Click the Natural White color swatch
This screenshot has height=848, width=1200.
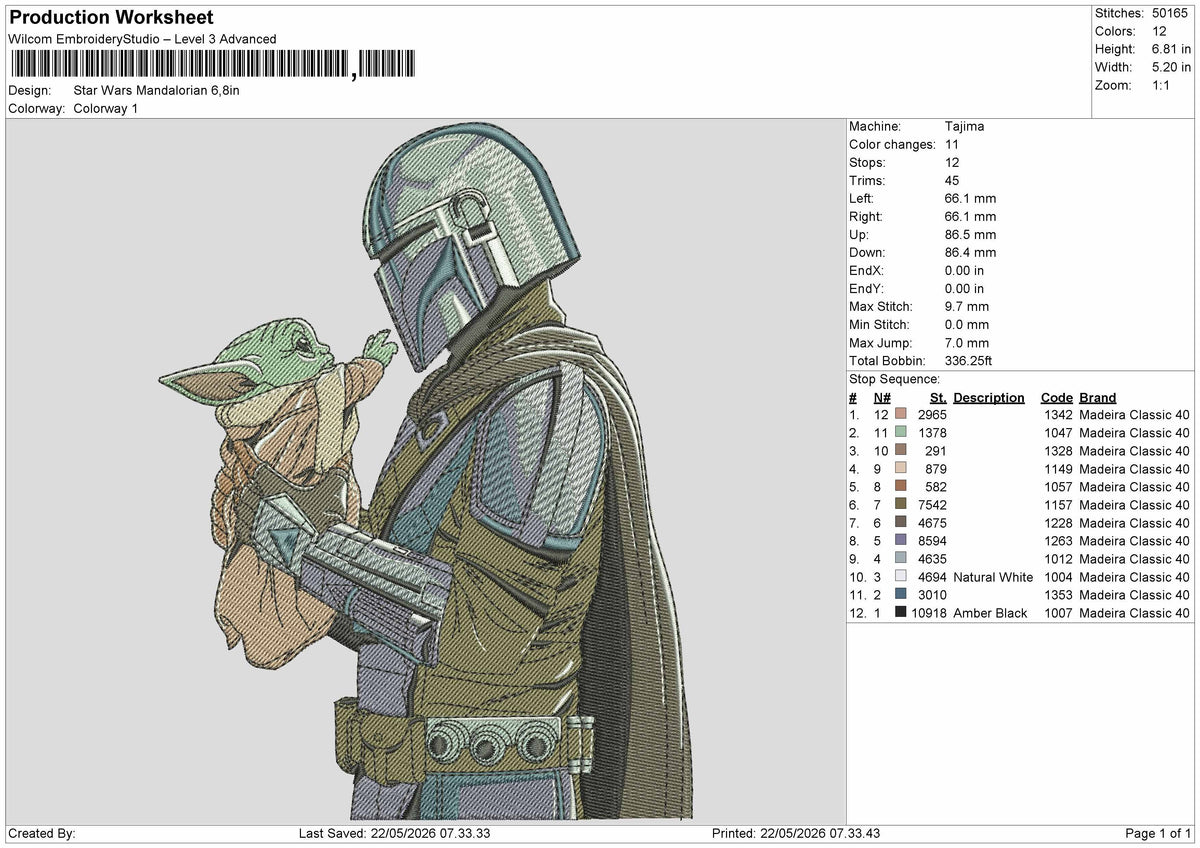click(901, 577)
